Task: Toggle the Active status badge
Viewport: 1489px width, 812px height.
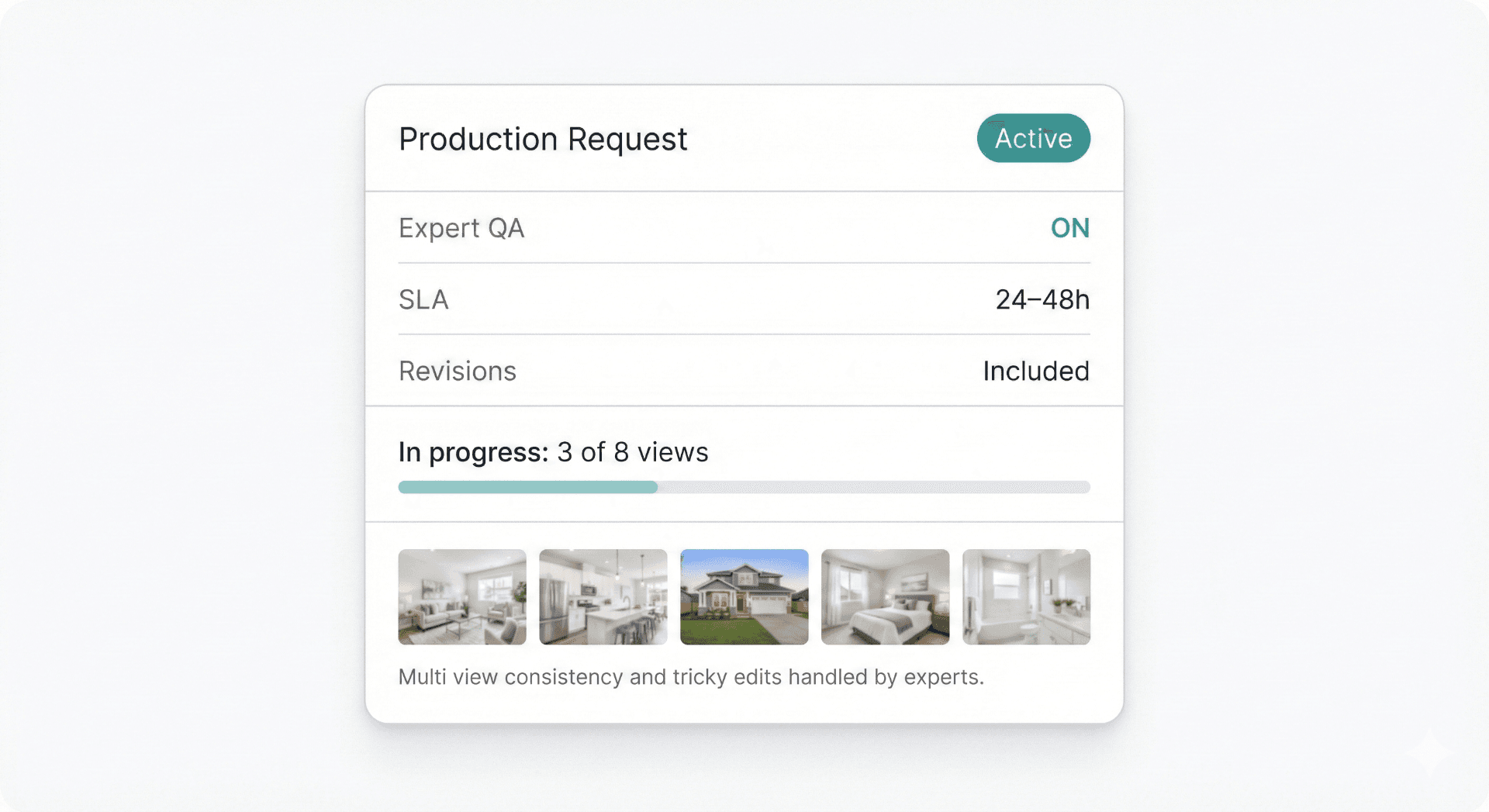Action: click(1033, 138)
